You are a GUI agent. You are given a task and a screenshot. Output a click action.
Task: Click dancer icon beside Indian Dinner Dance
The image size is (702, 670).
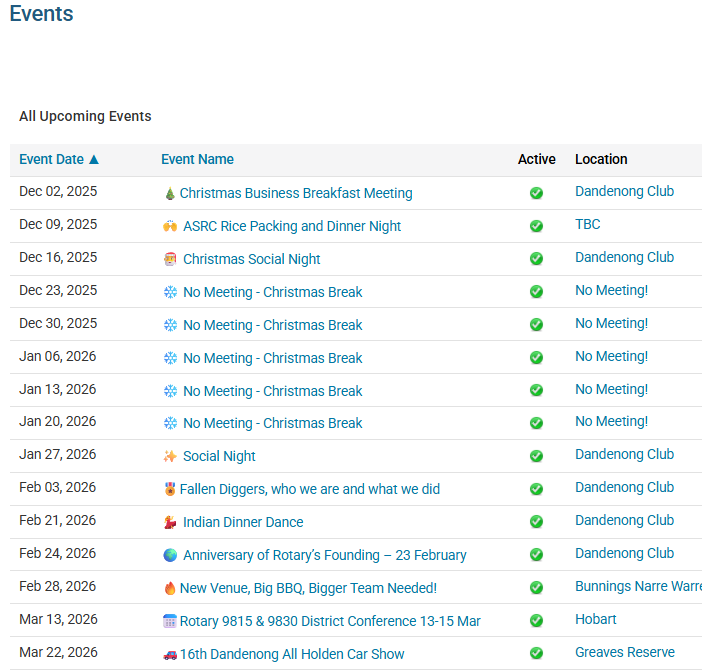click(x=170, y=522)
